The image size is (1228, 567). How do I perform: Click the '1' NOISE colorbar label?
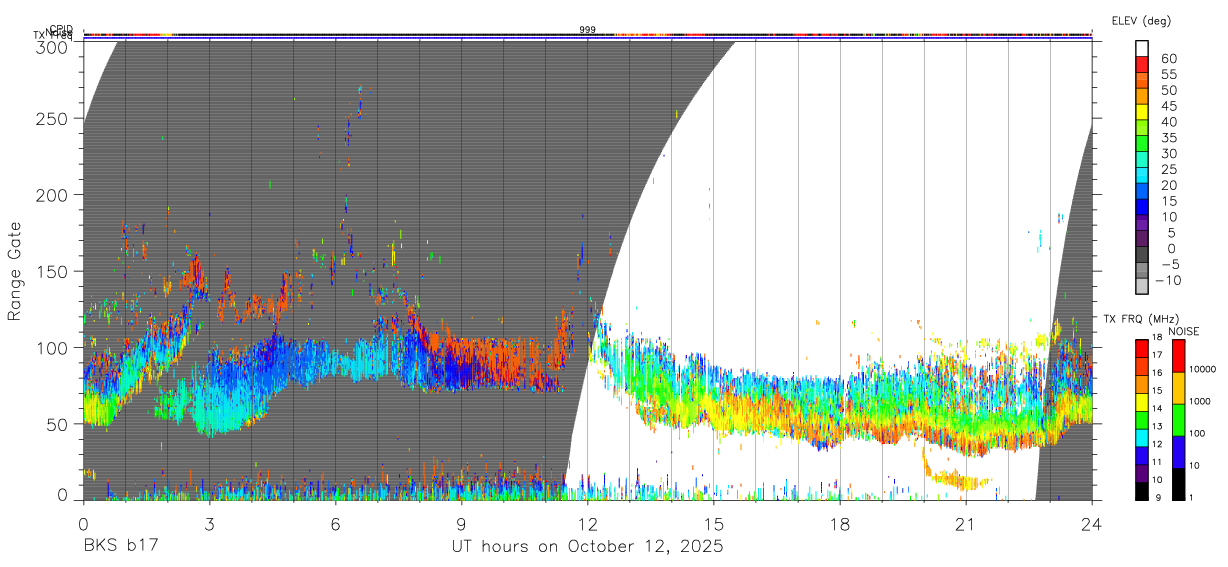pyautogui.click(x=1191, y=497)
